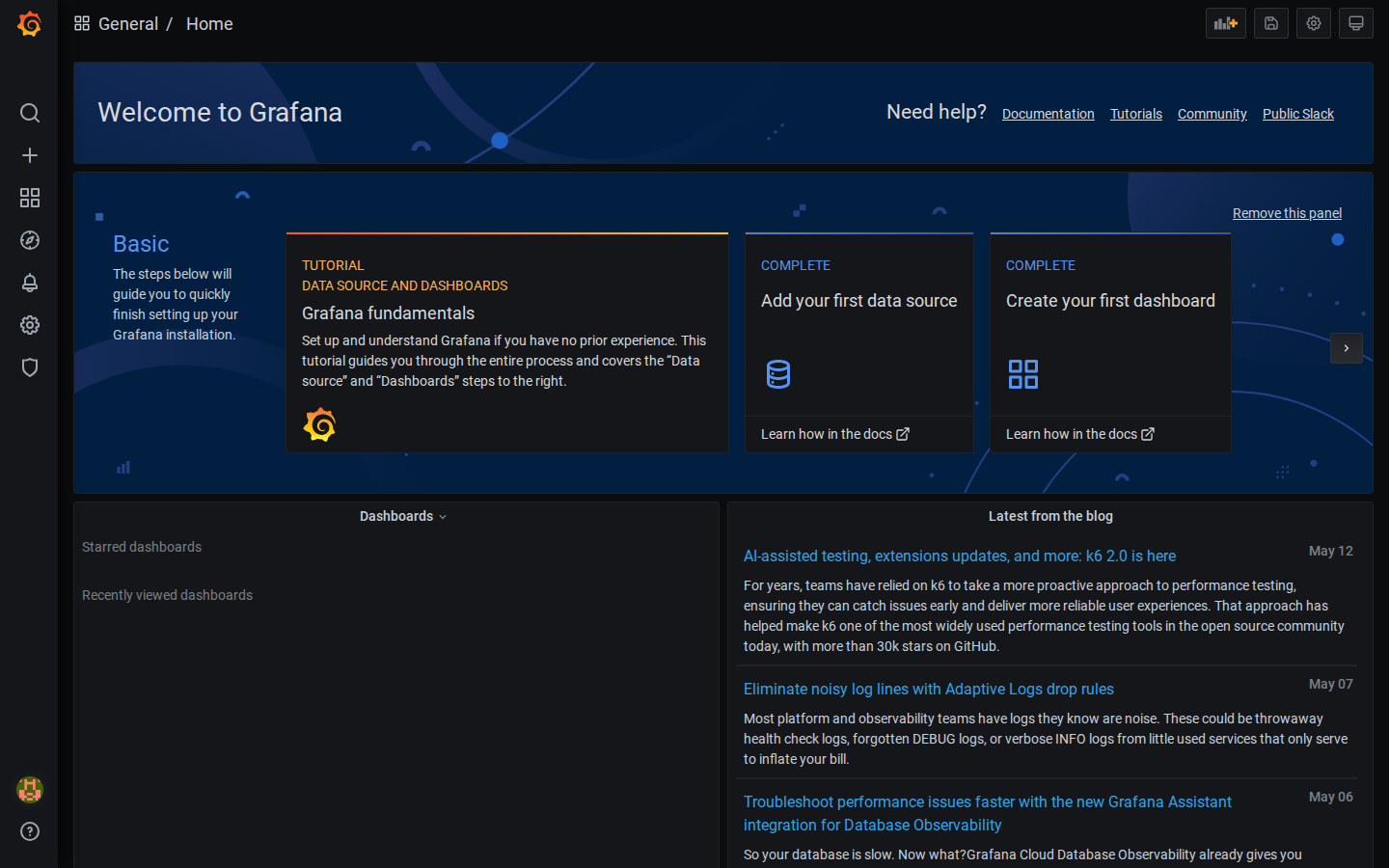
Task: Click the Welcome to Grafana heading
Action: pos(220,112)
